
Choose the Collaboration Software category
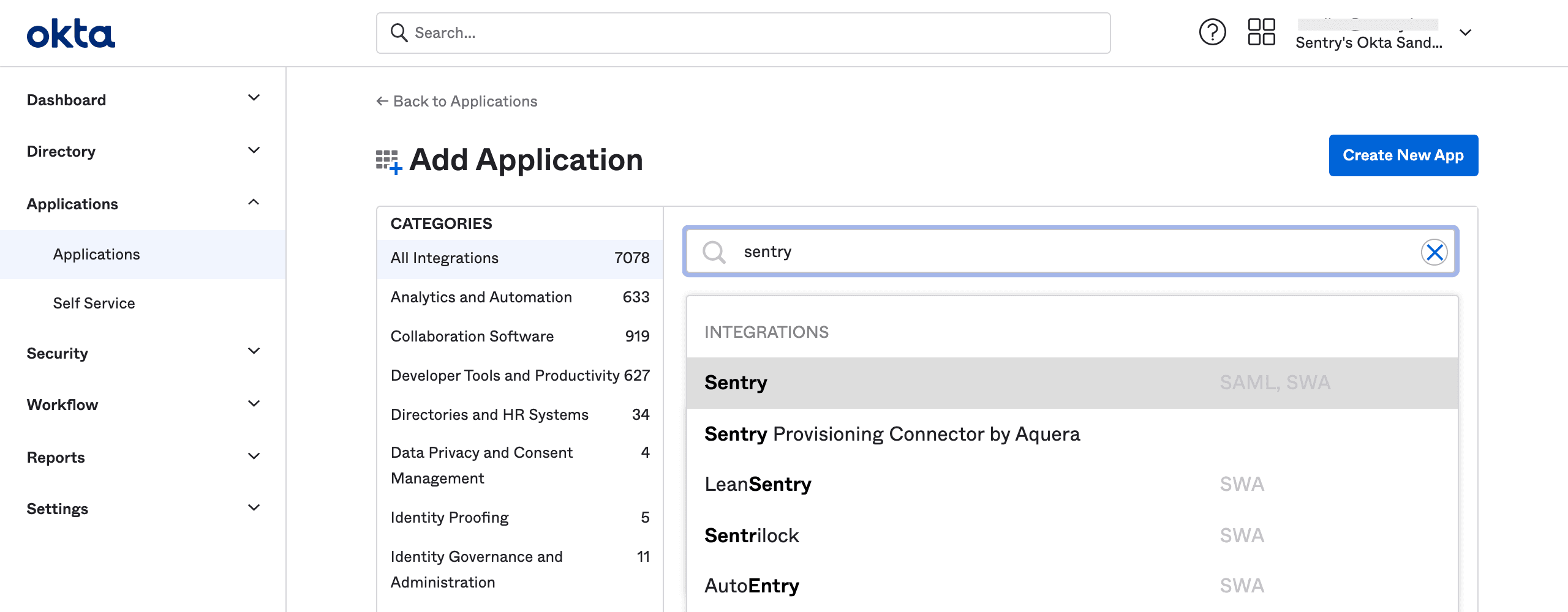[x=472, y=336]
